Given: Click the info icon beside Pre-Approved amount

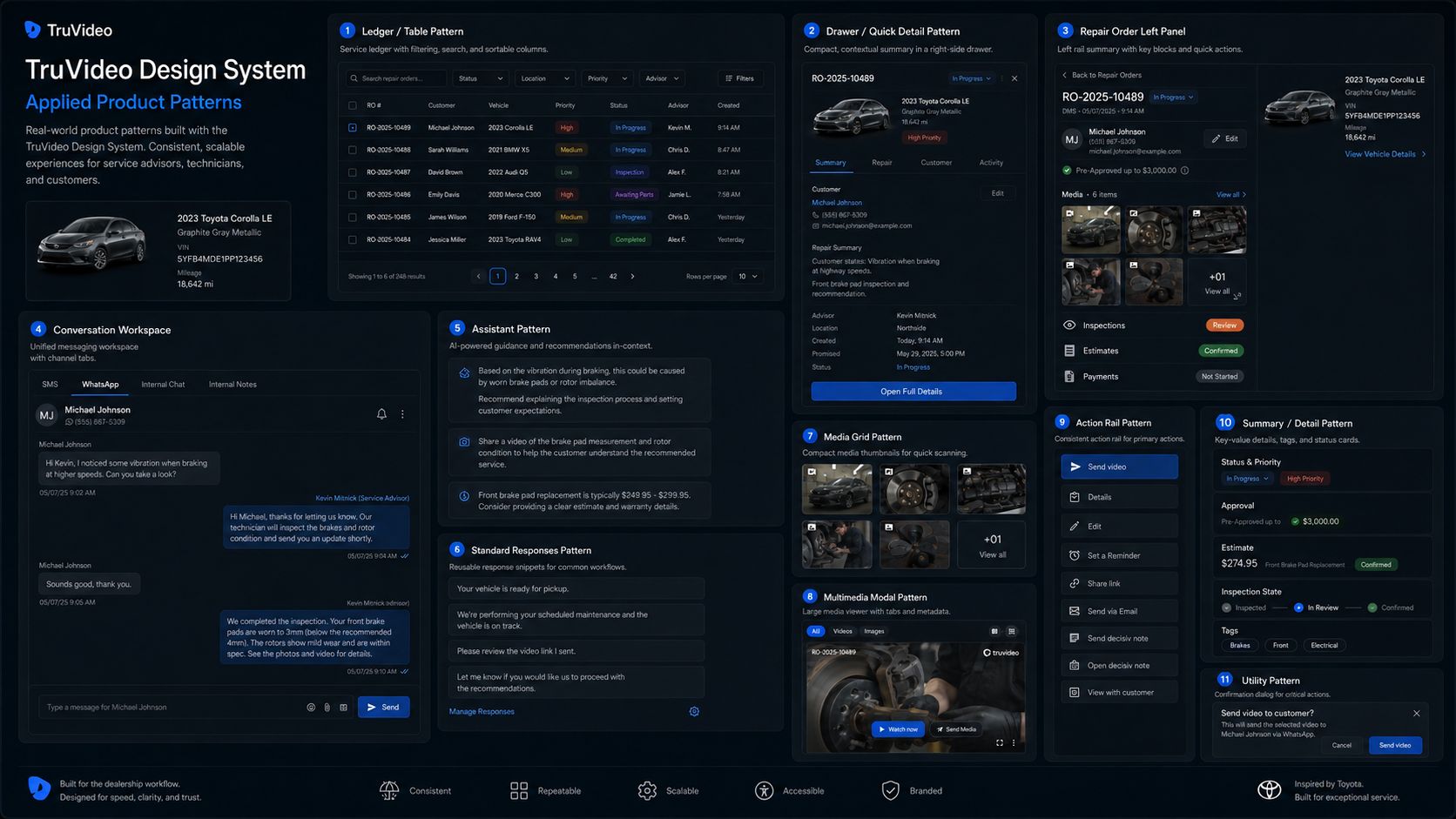Looking at the screenshot, I should (1184, 171).
